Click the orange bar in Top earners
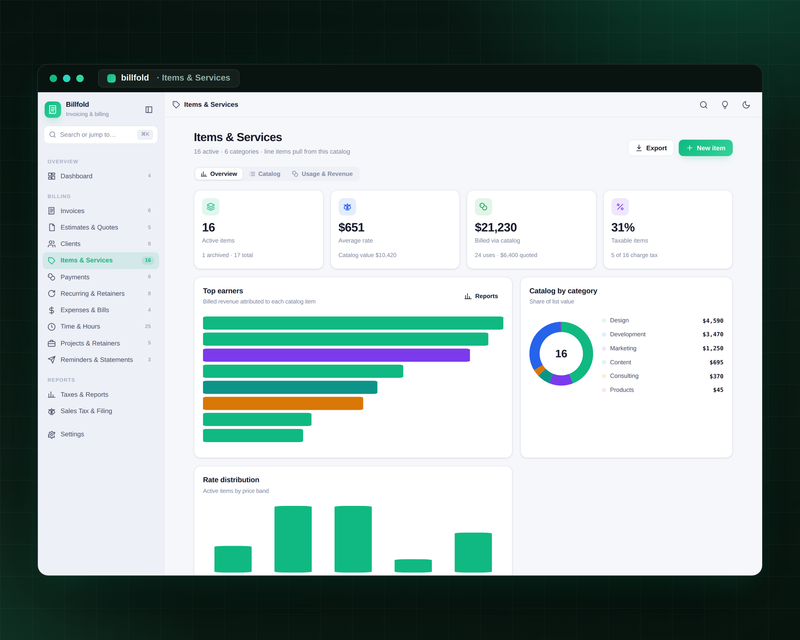The height and width of the screenshot is (640, 800). (x=283, y=403)
